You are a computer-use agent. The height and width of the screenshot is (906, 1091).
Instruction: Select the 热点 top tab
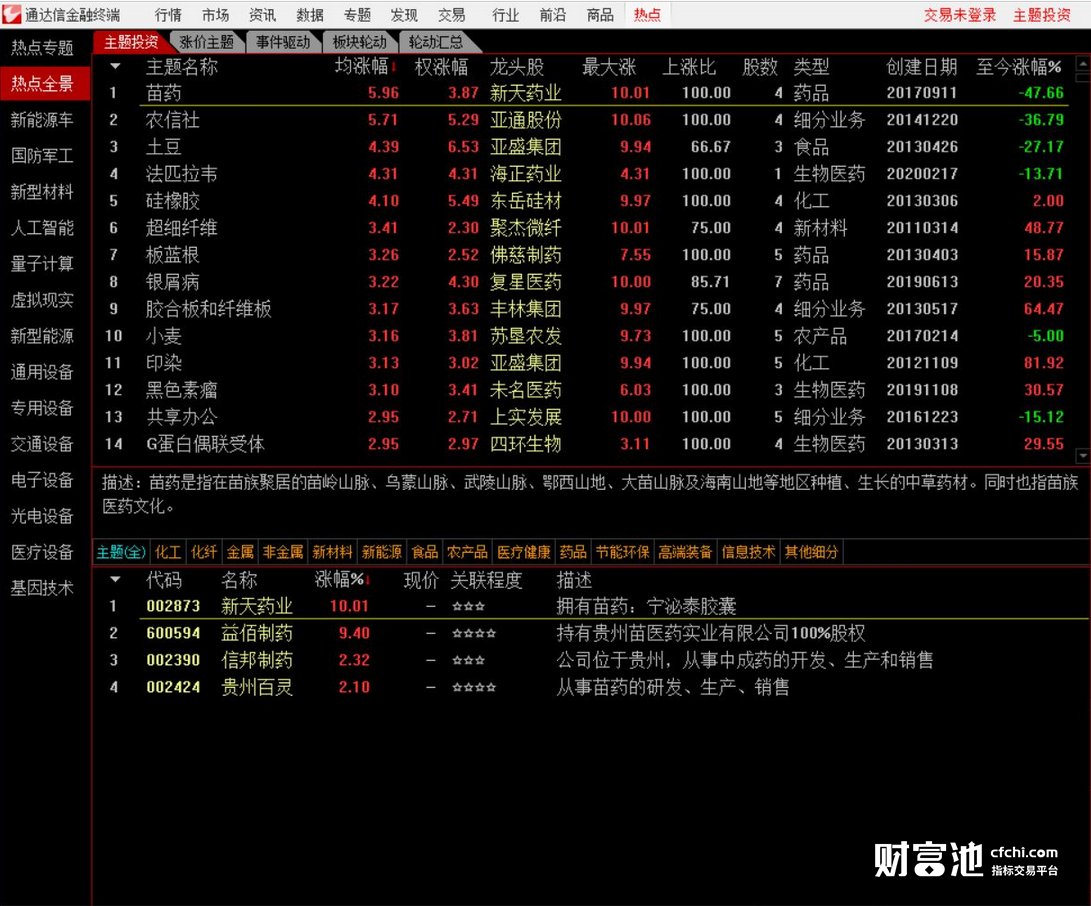(x=648, y=15)
